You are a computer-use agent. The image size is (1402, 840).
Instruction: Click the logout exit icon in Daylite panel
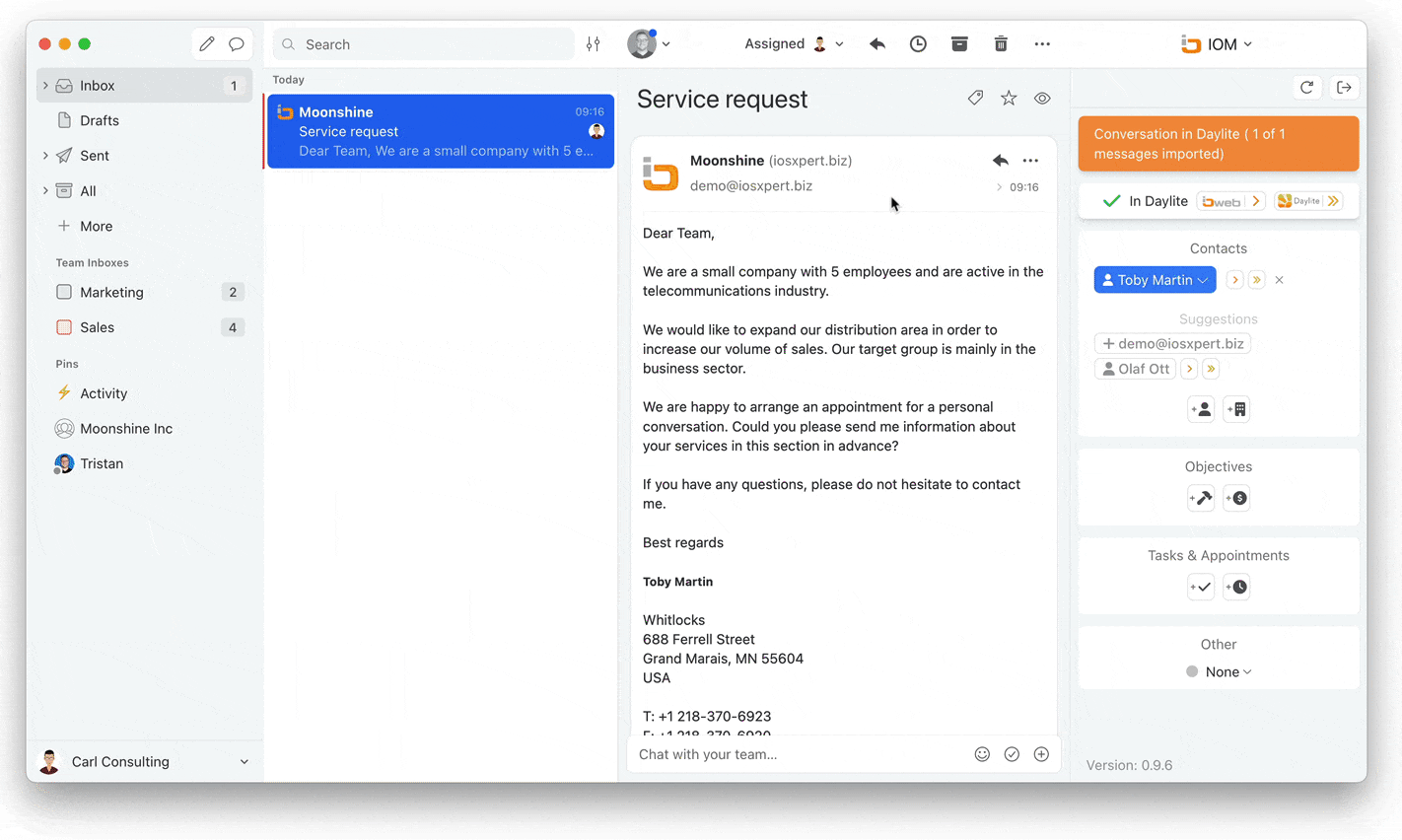1344,88
